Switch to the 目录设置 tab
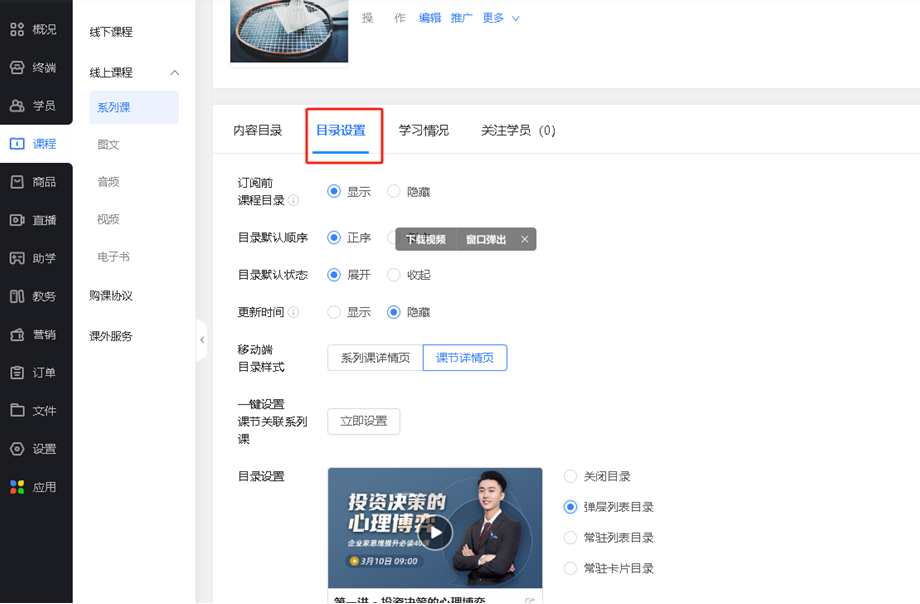This screenshot has width=920, height=604. point(341,130)
